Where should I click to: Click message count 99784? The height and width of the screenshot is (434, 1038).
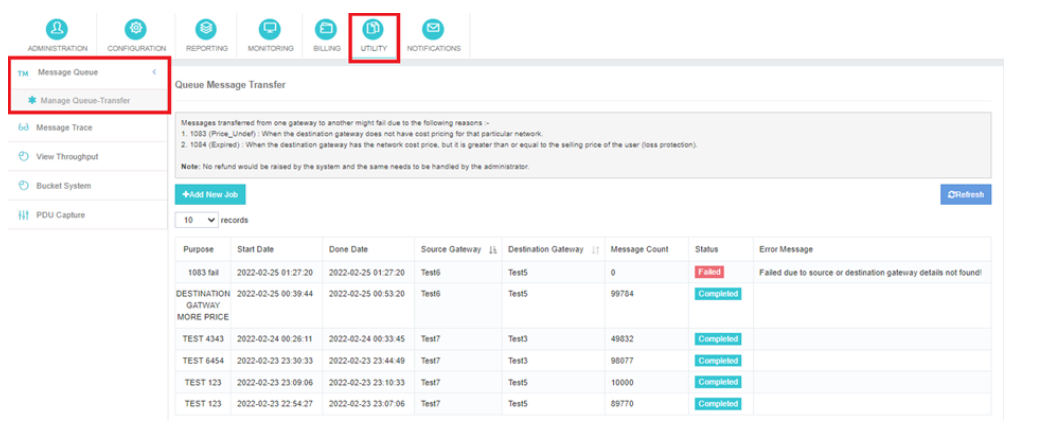pyautogui.click(x=622, y=294)
